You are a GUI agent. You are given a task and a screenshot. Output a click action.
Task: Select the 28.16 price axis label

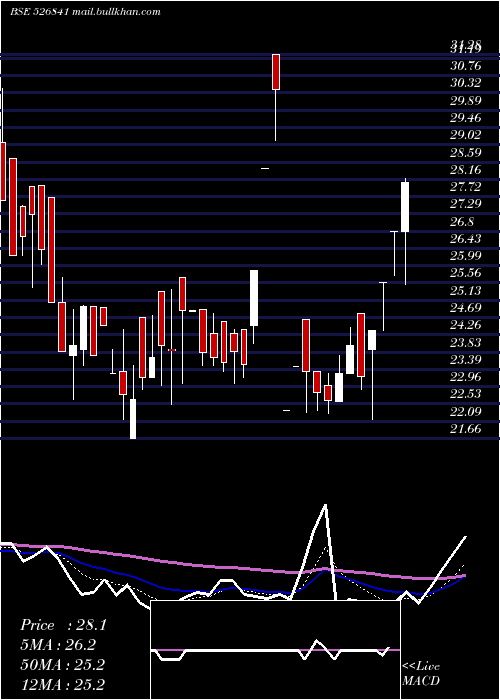(466, 170)
